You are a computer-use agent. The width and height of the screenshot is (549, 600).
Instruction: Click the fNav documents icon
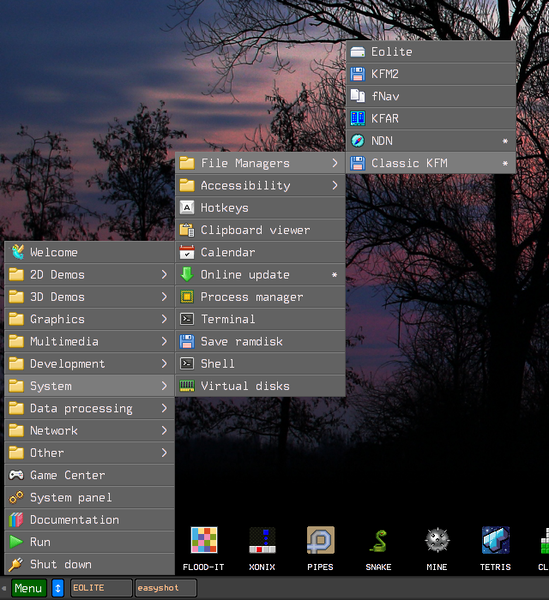click(358, 96)
